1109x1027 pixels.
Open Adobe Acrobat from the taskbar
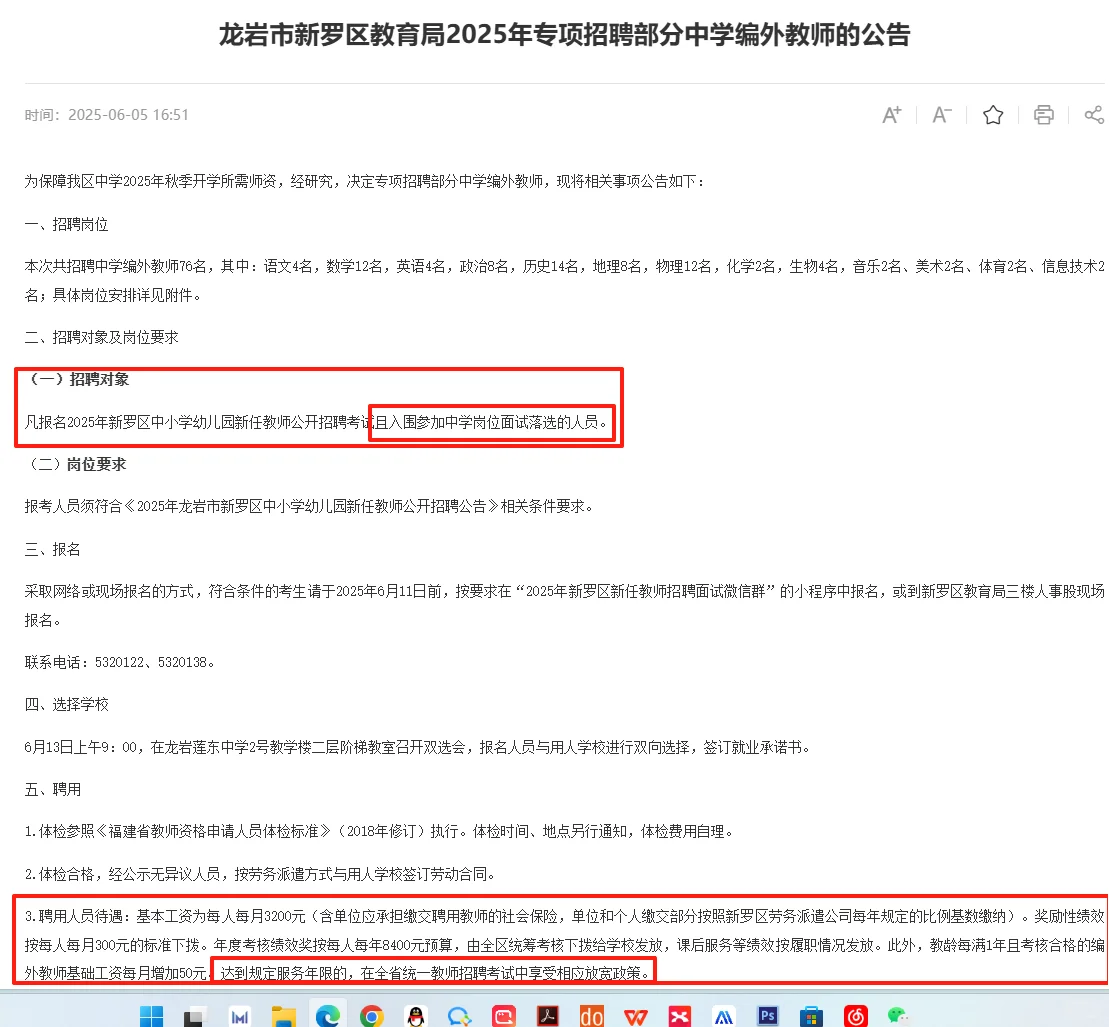coord(547,1015)
